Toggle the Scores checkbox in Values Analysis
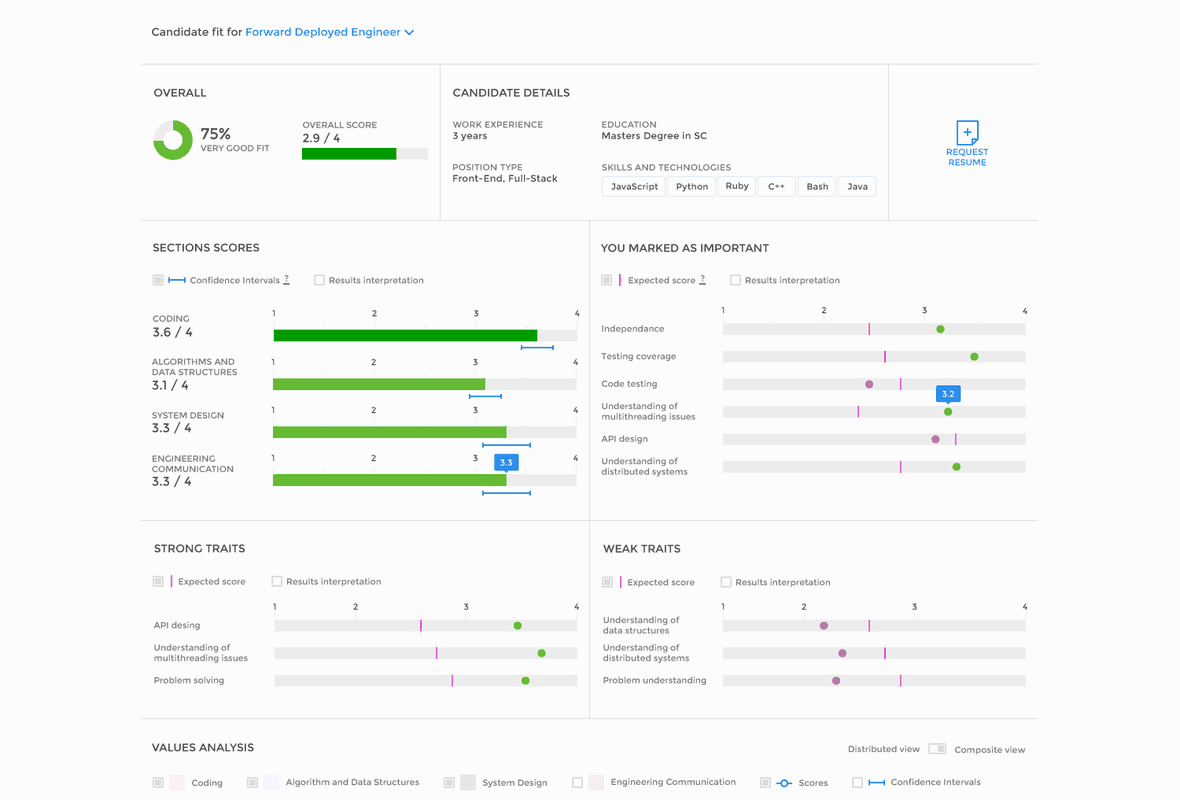This screenshot has height=800, width=1180. [x=765, y=783]
